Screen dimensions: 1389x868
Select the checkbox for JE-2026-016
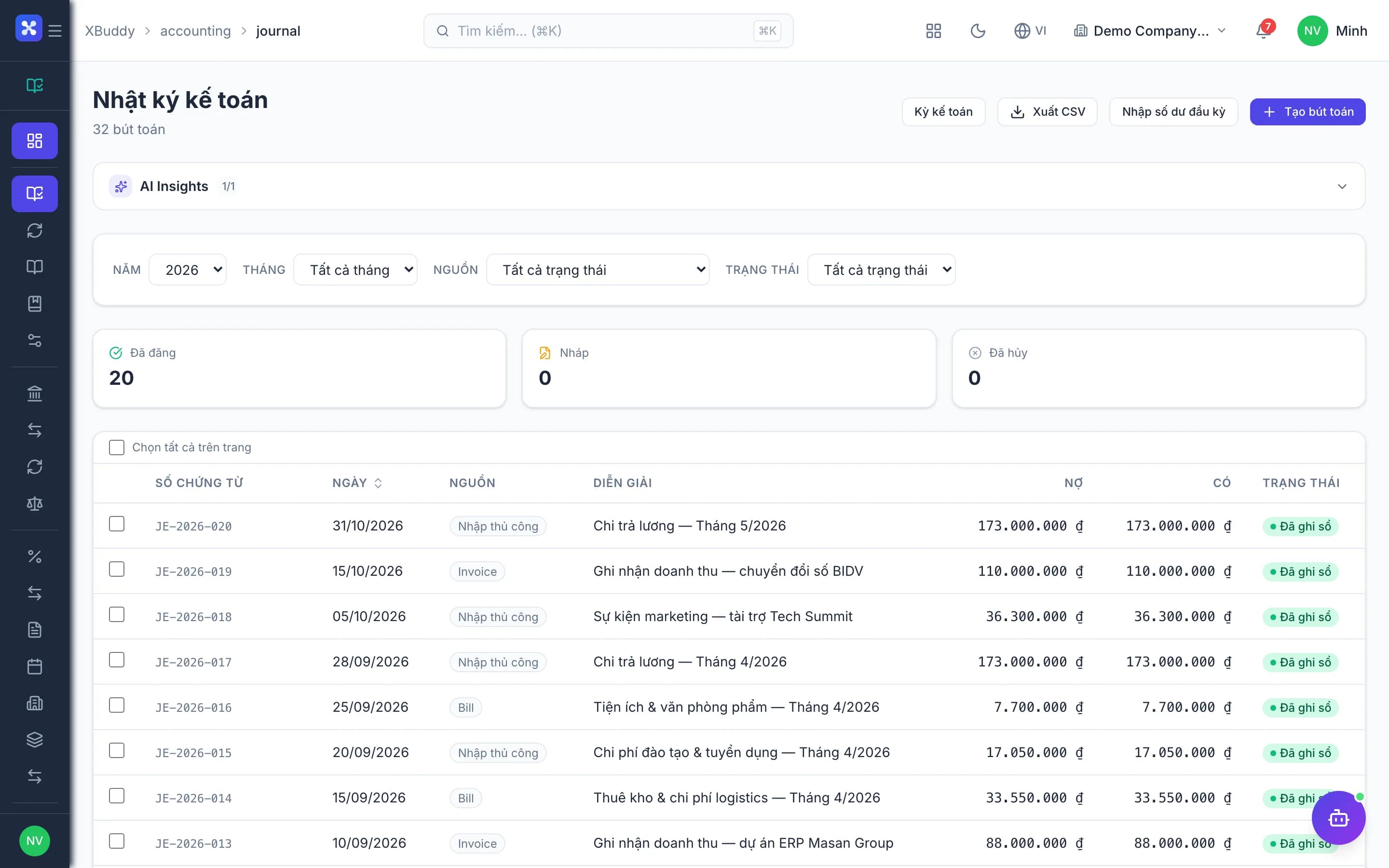point(117,705)
